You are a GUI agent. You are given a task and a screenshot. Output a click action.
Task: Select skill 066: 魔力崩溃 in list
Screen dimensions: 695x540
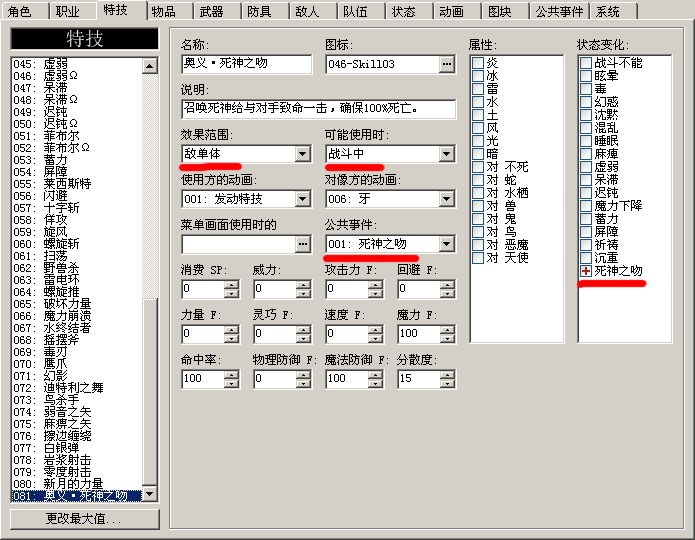pyautogui.click(x=76, y=316)
